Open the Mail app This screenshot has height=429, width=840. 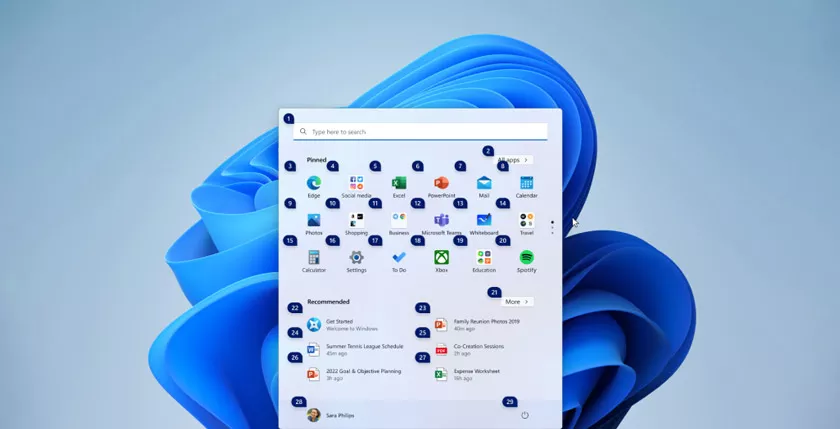click(484, 183)
